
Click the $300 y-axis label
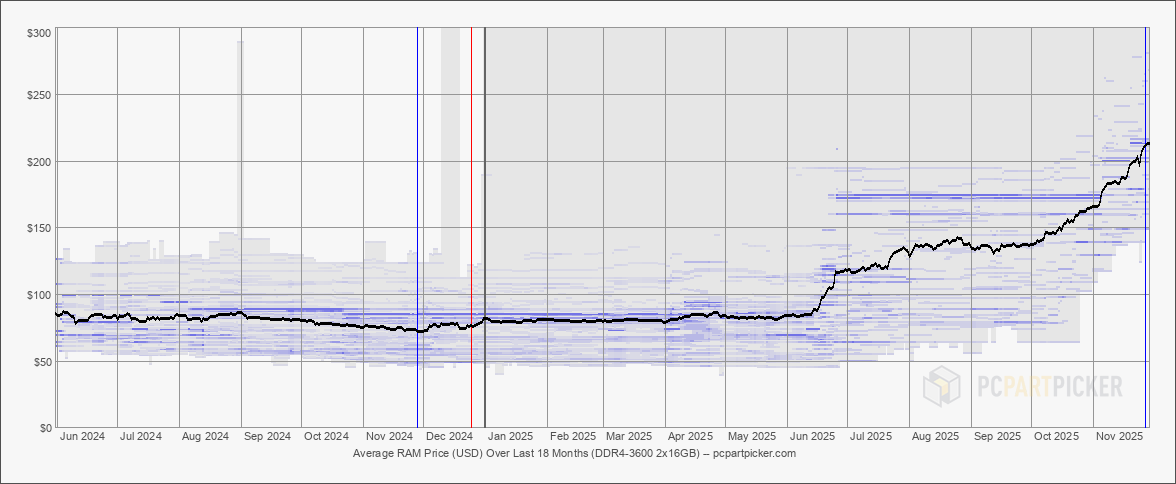[x=39, y=33]
